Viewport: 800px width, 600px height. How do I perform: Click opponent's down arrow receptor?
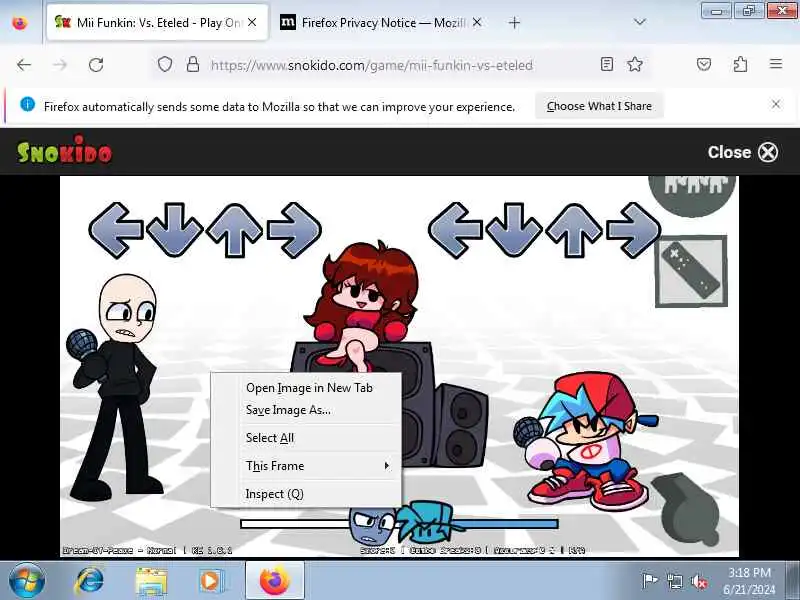click(174, 230)
